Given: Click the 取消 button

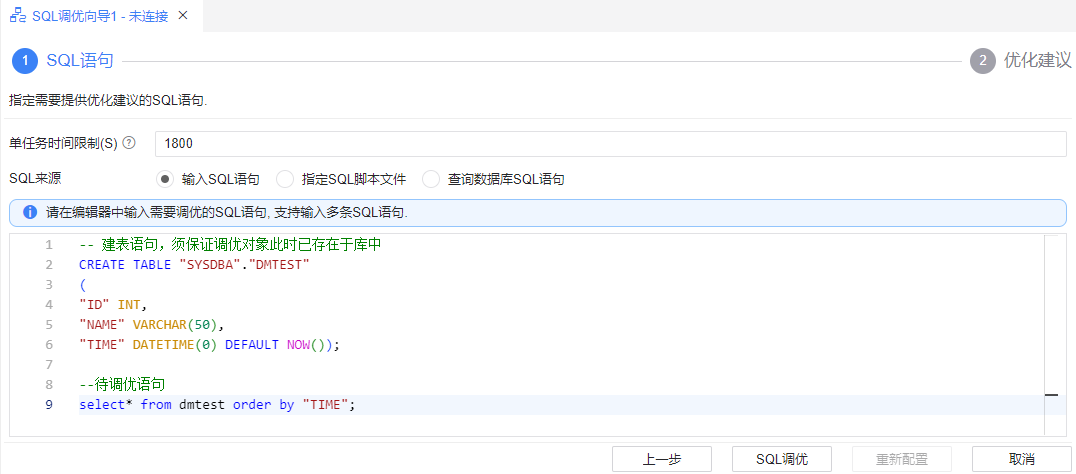Looking at the screenshot, I should (x=1022, y=460).
